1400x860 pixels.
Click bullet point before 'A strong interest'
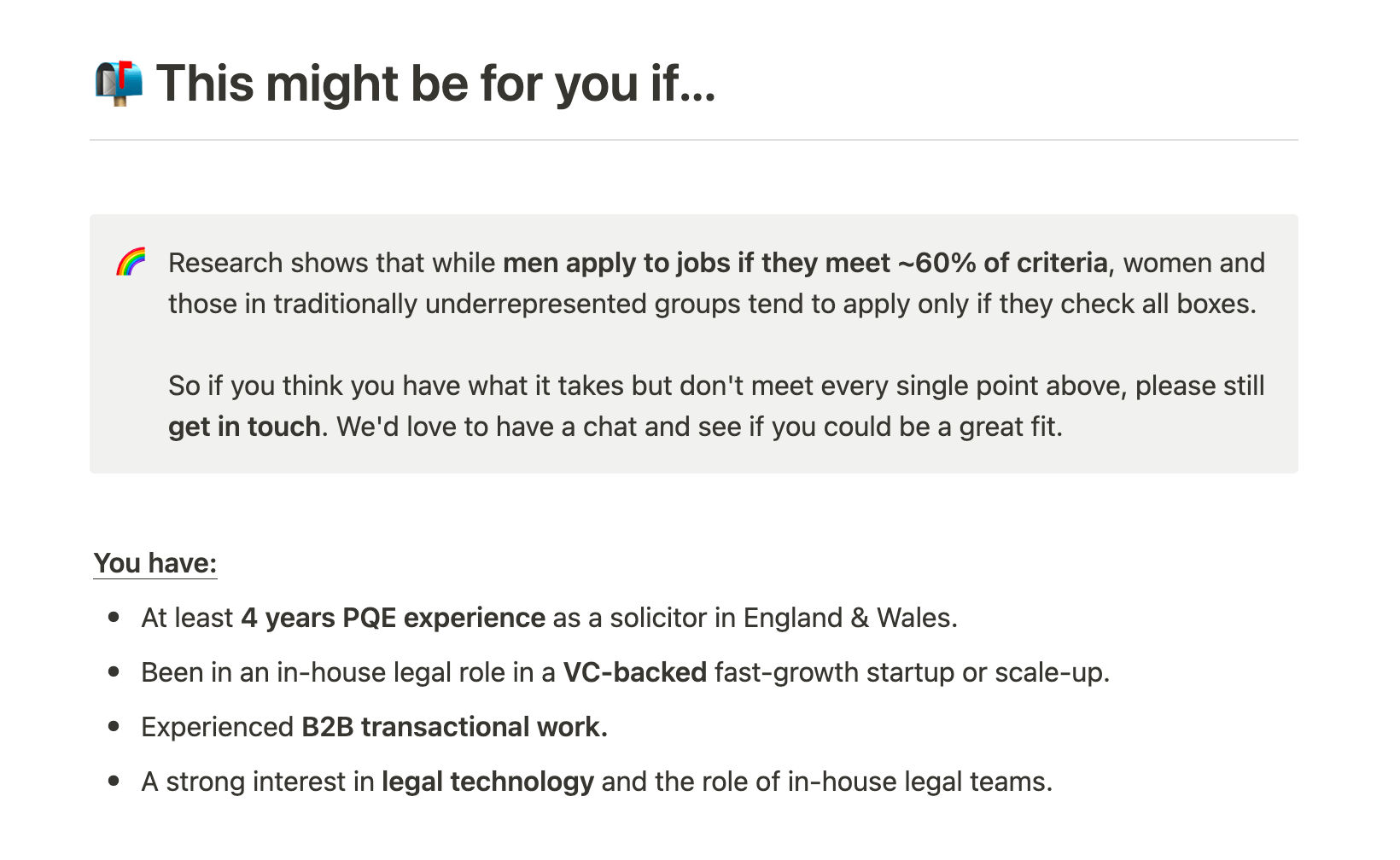tap(114, 781)
